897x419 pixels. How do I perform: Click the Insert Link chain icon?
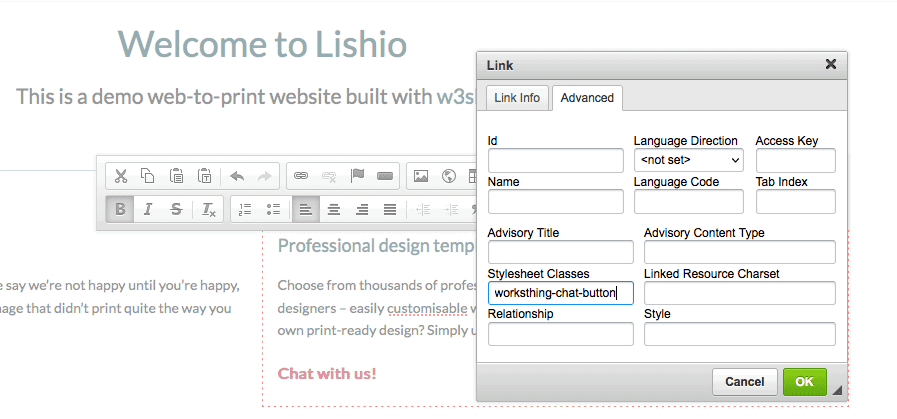301,176
